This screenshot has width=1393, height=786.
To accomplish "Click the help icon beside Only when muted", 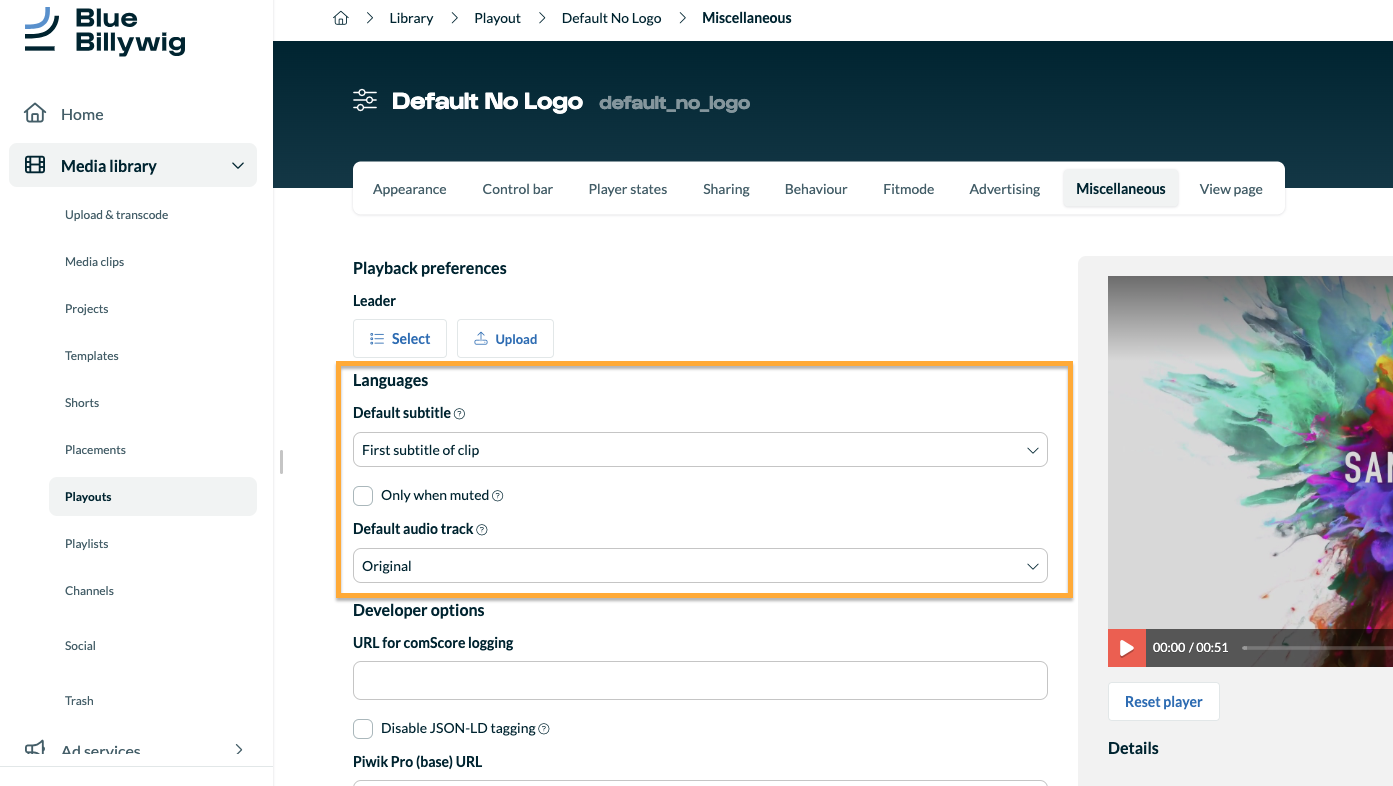I will (498, 496).
